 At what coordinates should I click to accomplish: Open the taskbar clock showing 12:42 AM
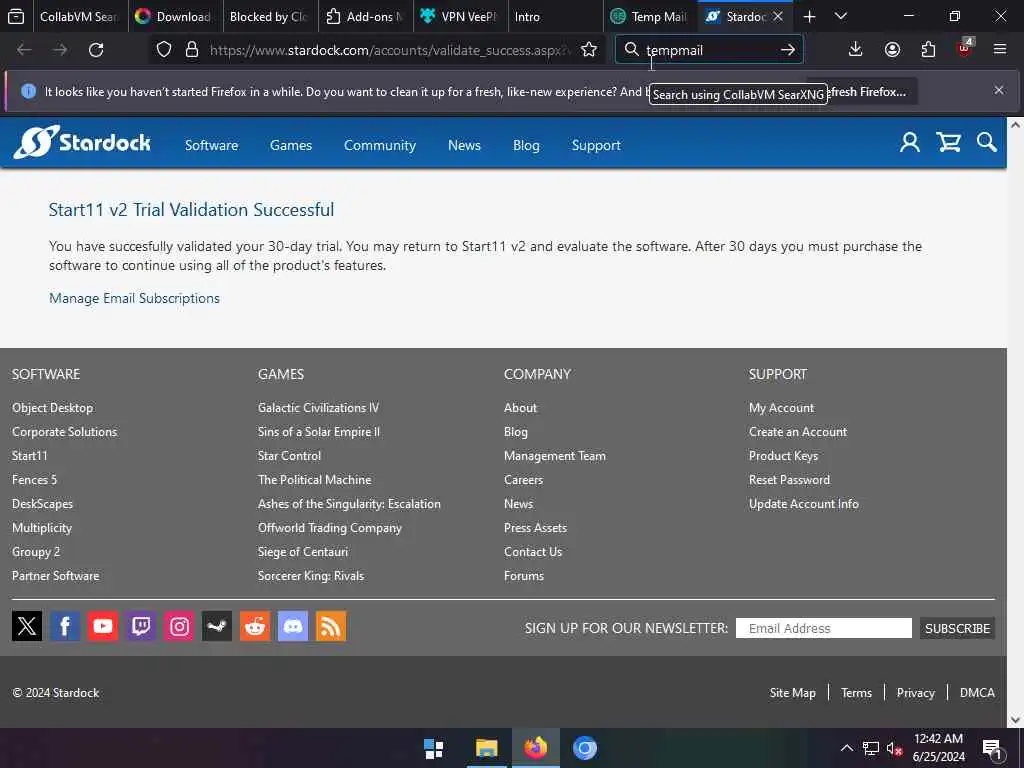[938, 748]
